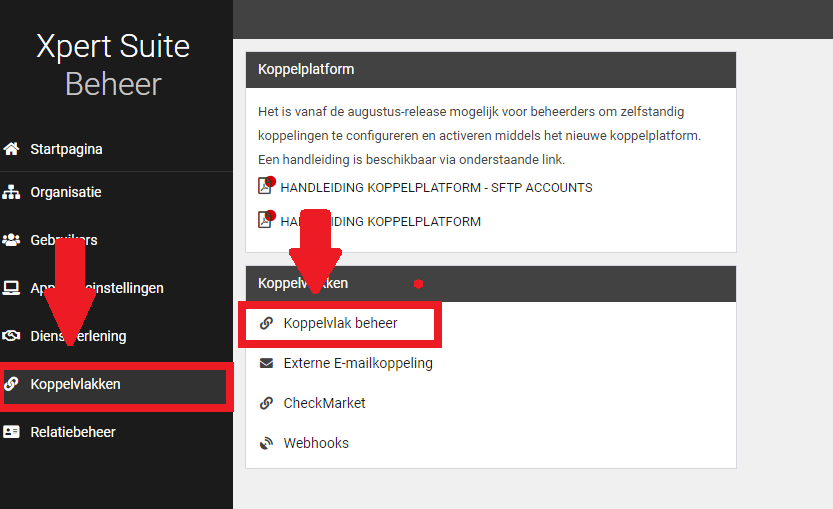Click the home icon beside Startpagina
This screenshot has width=833, height=509.
coord(12,149)
